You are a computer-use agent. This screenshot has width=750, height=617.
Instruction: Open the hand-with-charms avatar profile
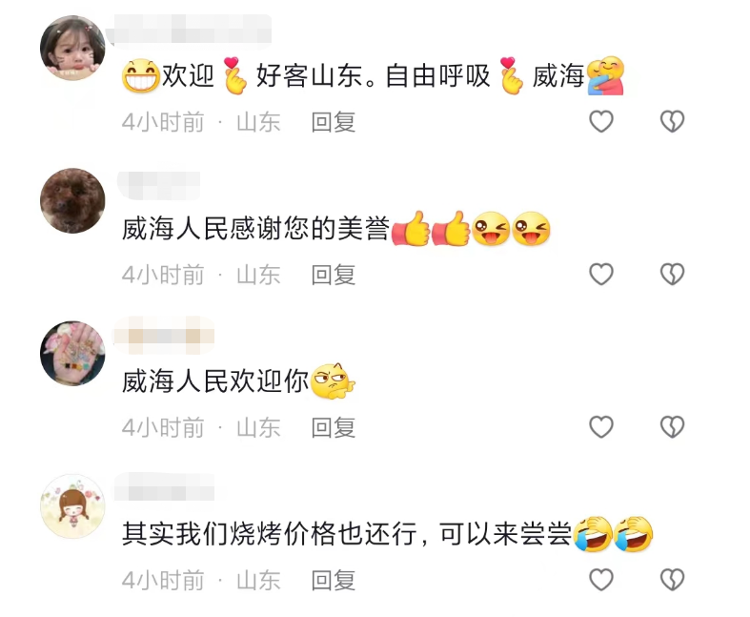(x=73, y=353)
